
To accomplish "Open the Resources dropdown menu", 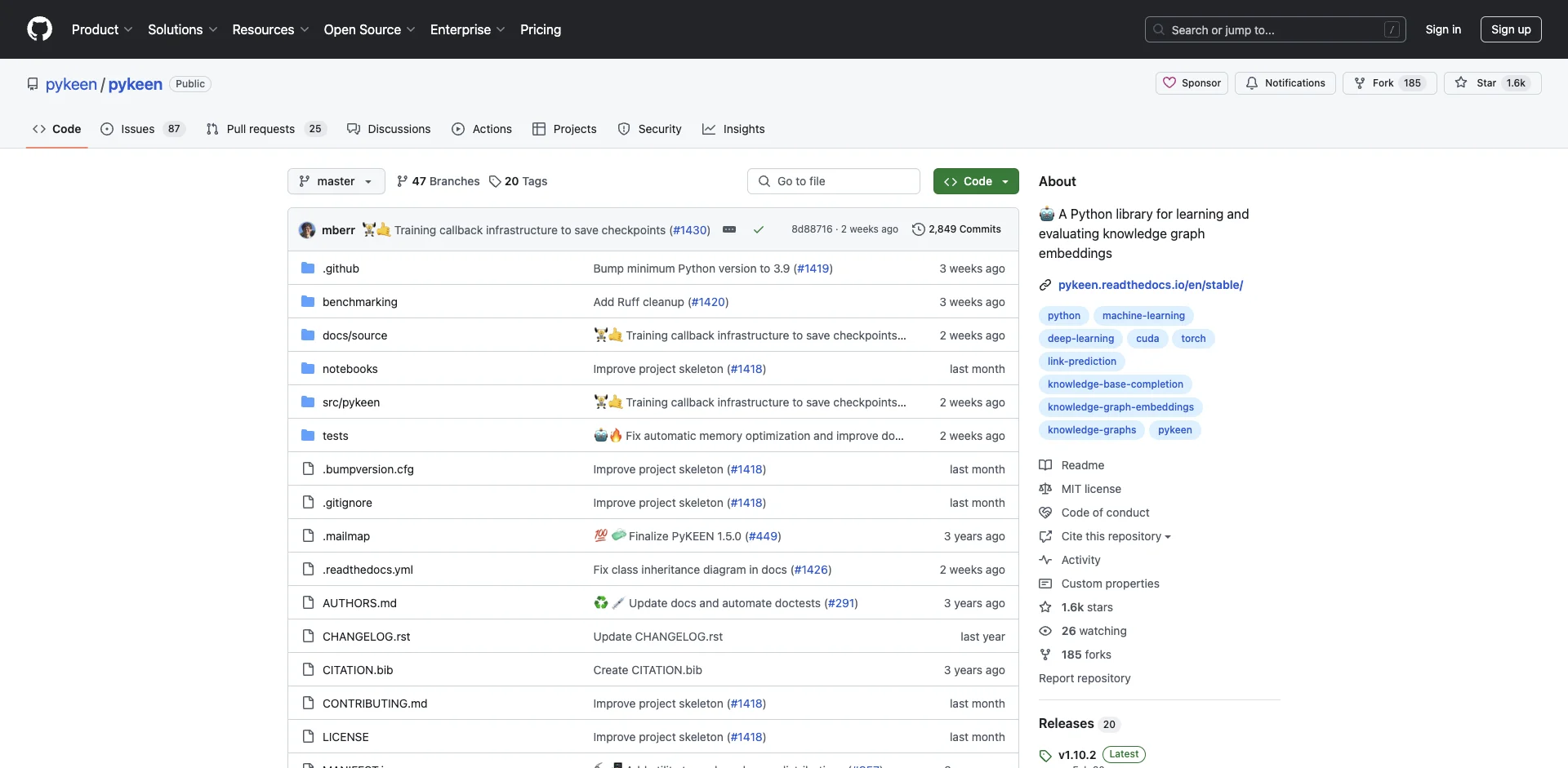I will click(x=270, y=29).
